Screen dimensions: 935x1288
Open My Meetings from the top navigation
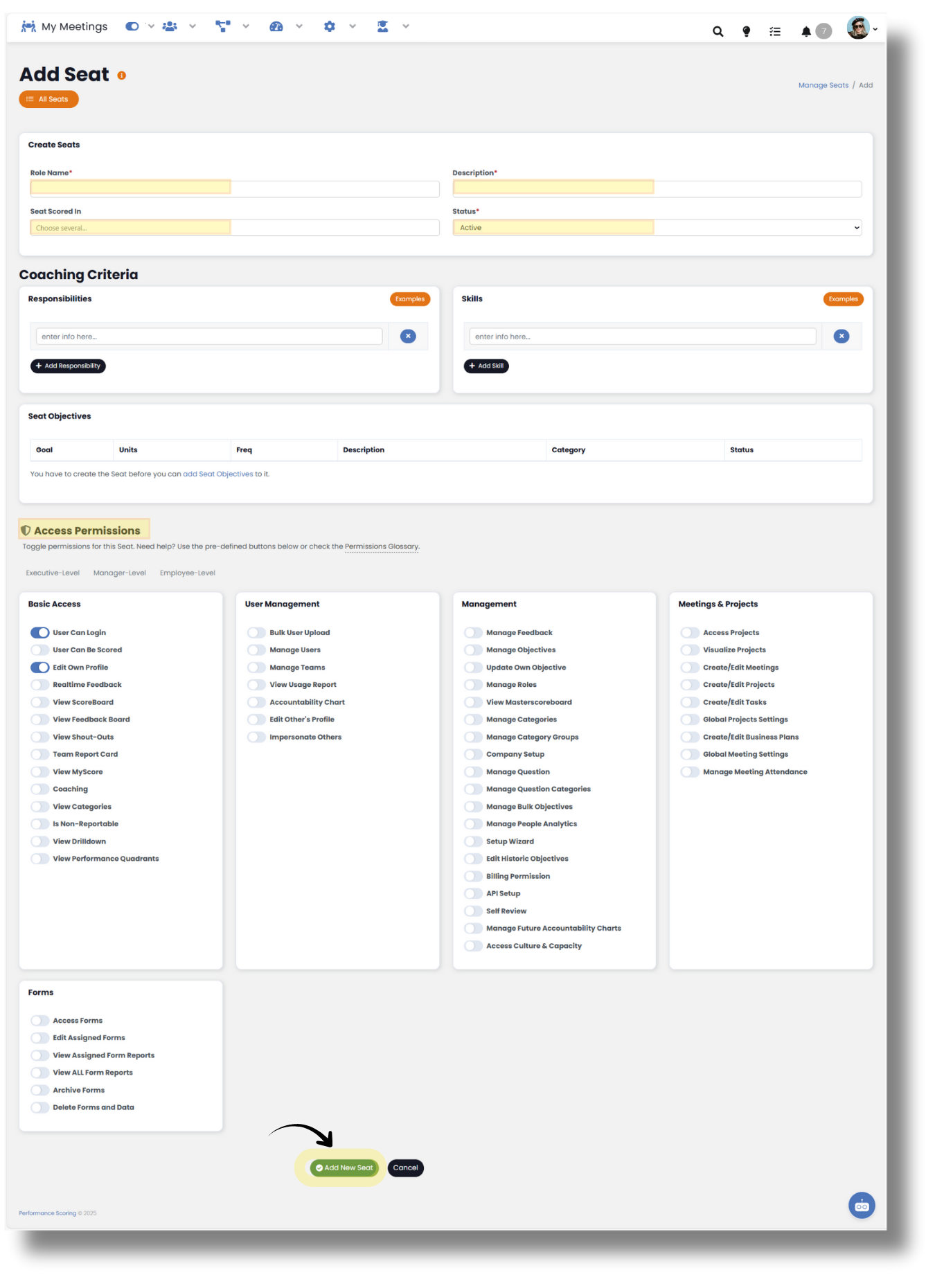tap(64, 27)
